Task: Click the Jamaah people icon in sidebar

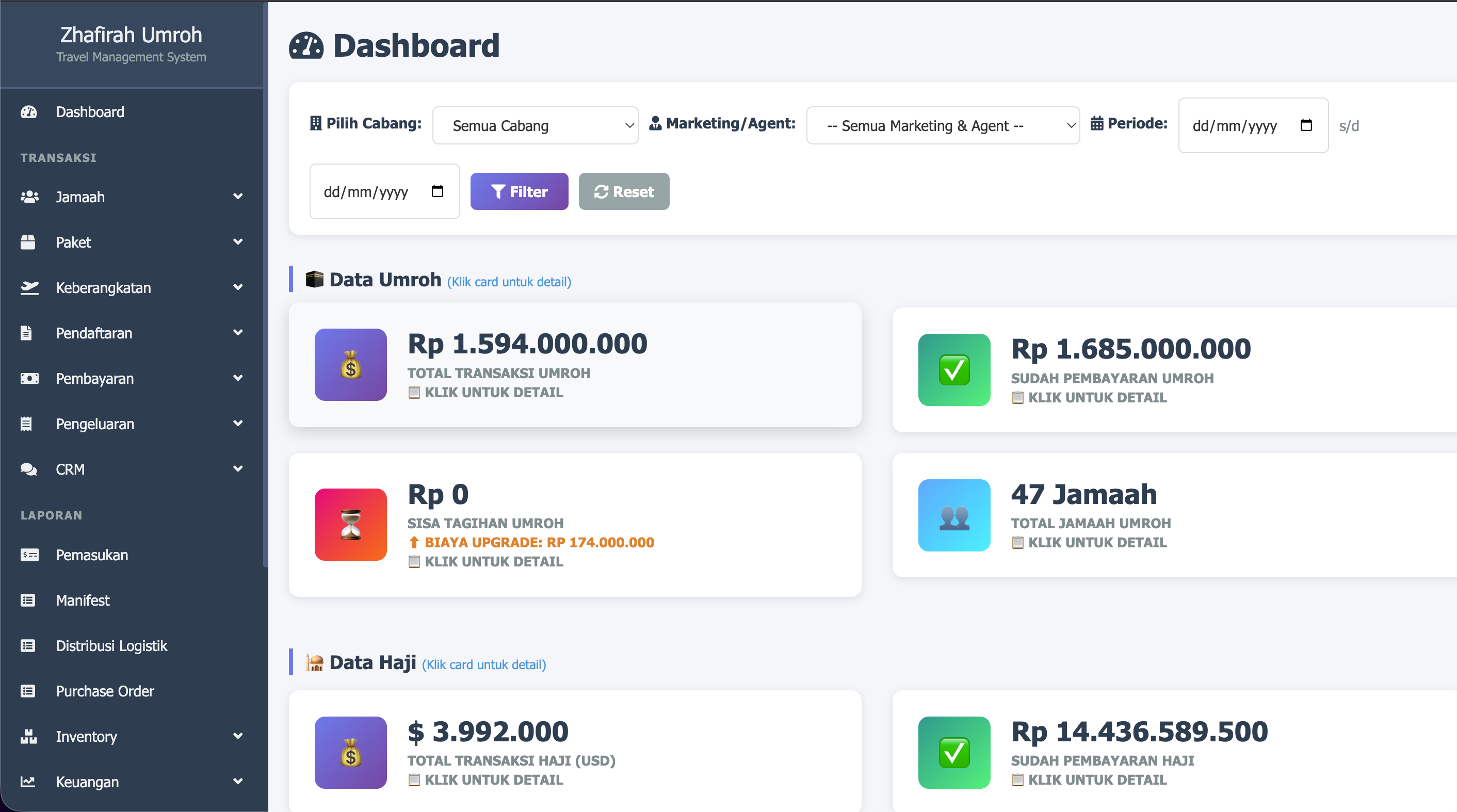Action: pyautogui.click(x=29, y=197)
